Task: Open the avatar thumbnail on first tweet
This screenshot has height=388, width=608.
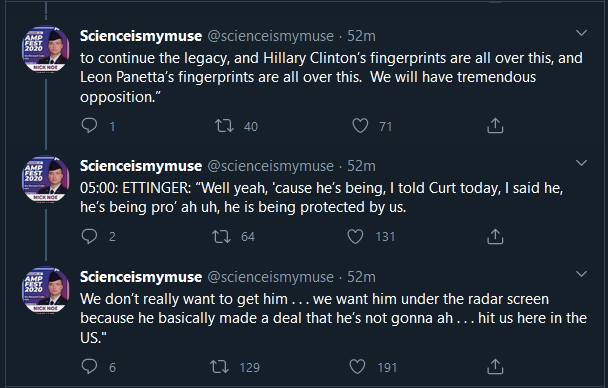Action: [46, 49]
